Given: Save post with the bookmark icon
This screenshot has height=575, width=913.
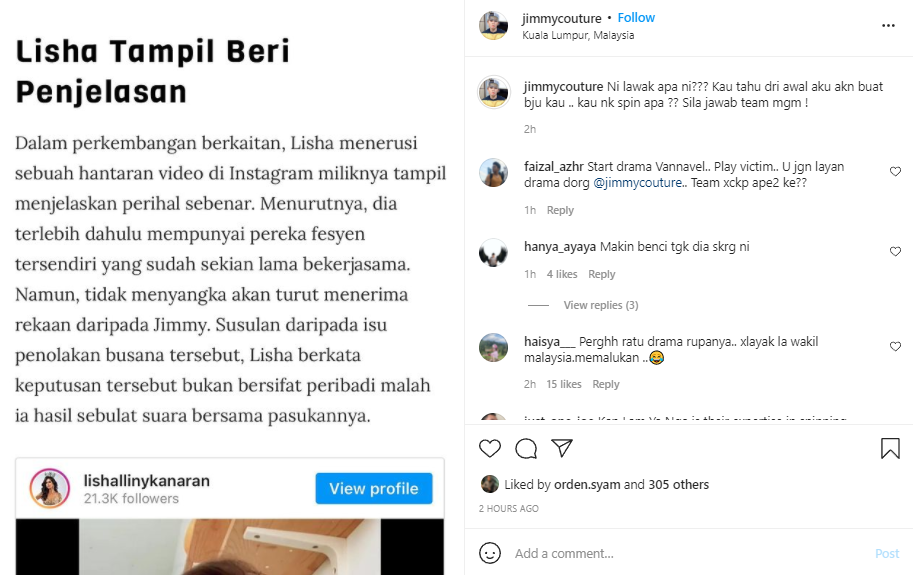Looking at the screenshot, I should 890,448.
